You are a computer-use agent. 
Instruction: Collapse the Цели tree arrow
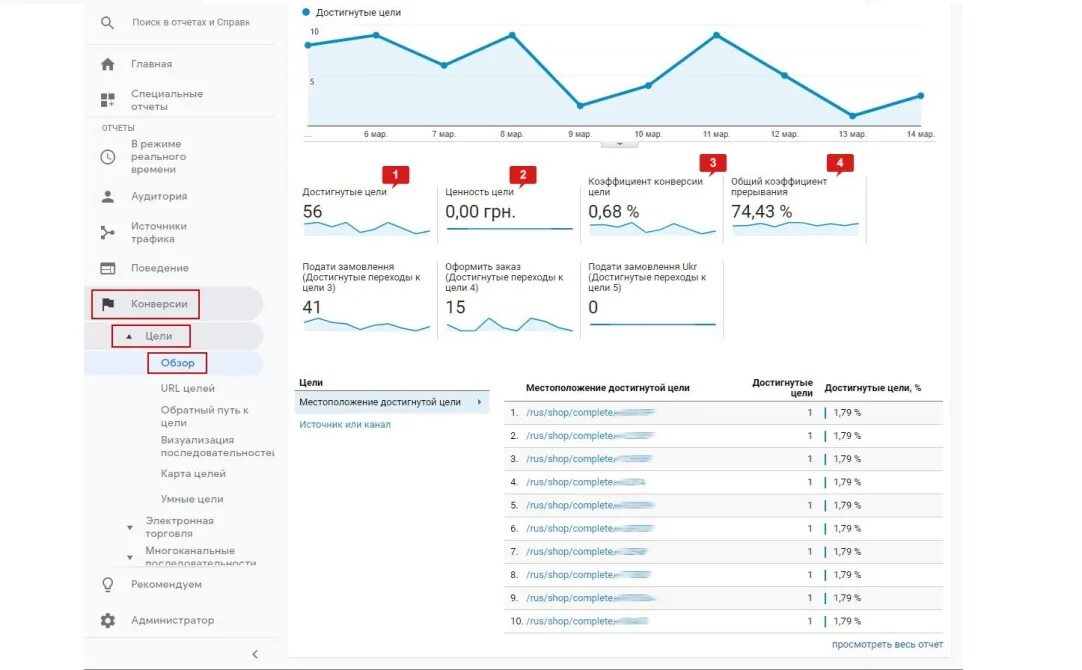point(128,337)
